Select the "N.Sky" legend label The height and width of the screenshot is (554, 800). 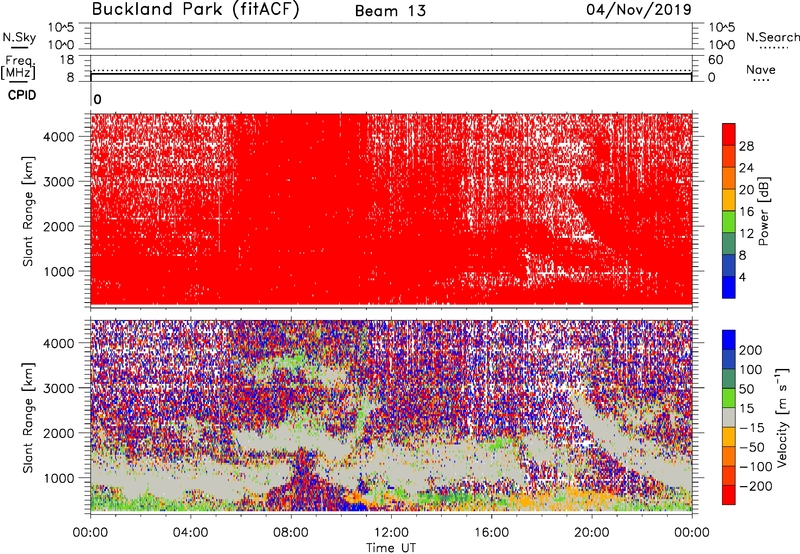pos(19,37)
